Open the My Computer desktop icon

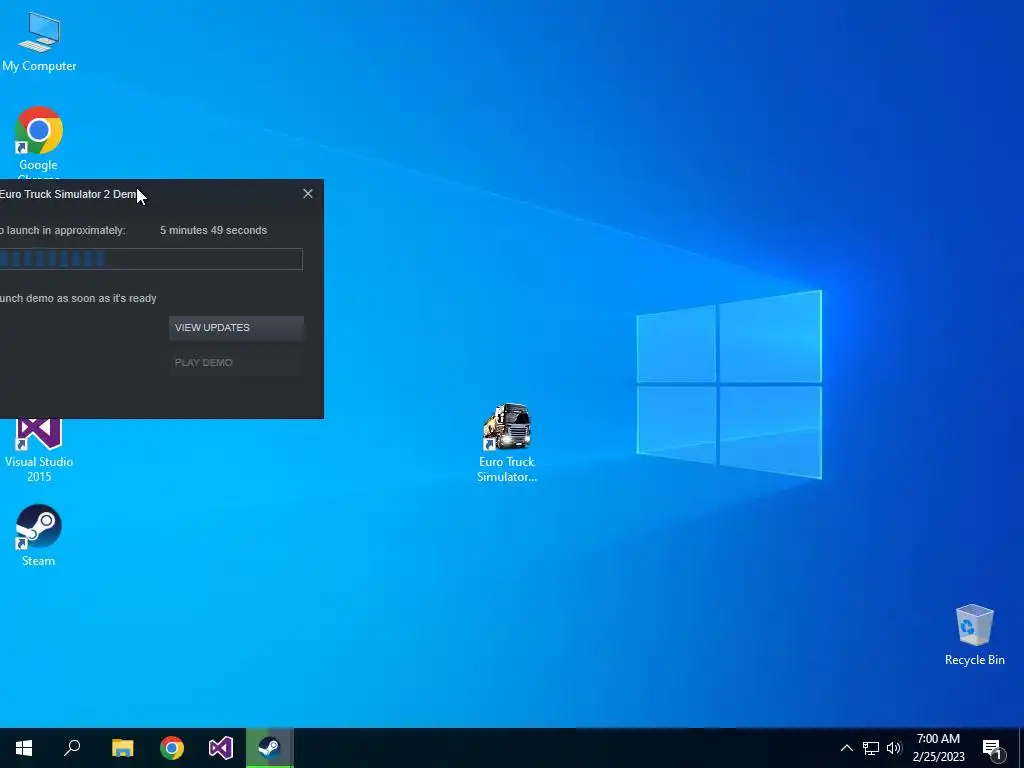39,42
